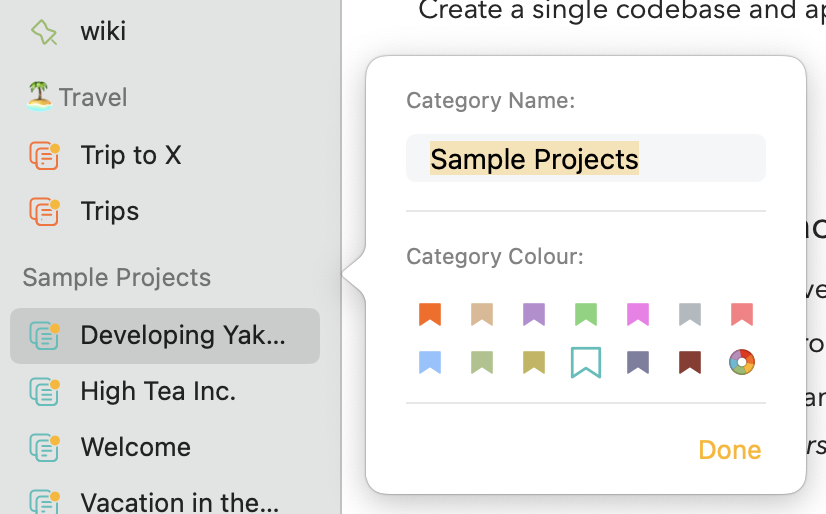Image resolution: width=826 pixels, height=514 pixels.
Task: Click the Developing Yak document icon
Action: coord(44,335)
